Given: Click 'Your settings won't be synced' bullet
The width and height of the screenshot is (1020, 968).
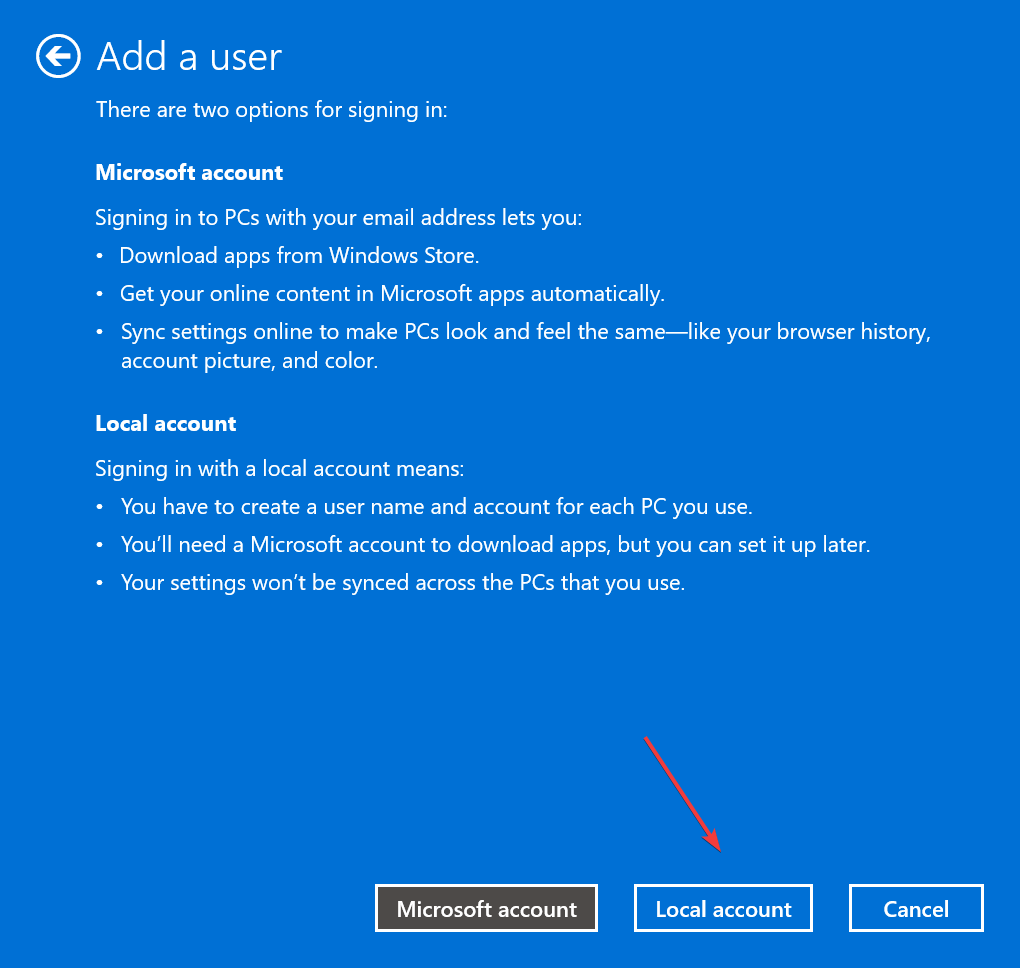Looking at the screenshot, I should tap(403, 583).
